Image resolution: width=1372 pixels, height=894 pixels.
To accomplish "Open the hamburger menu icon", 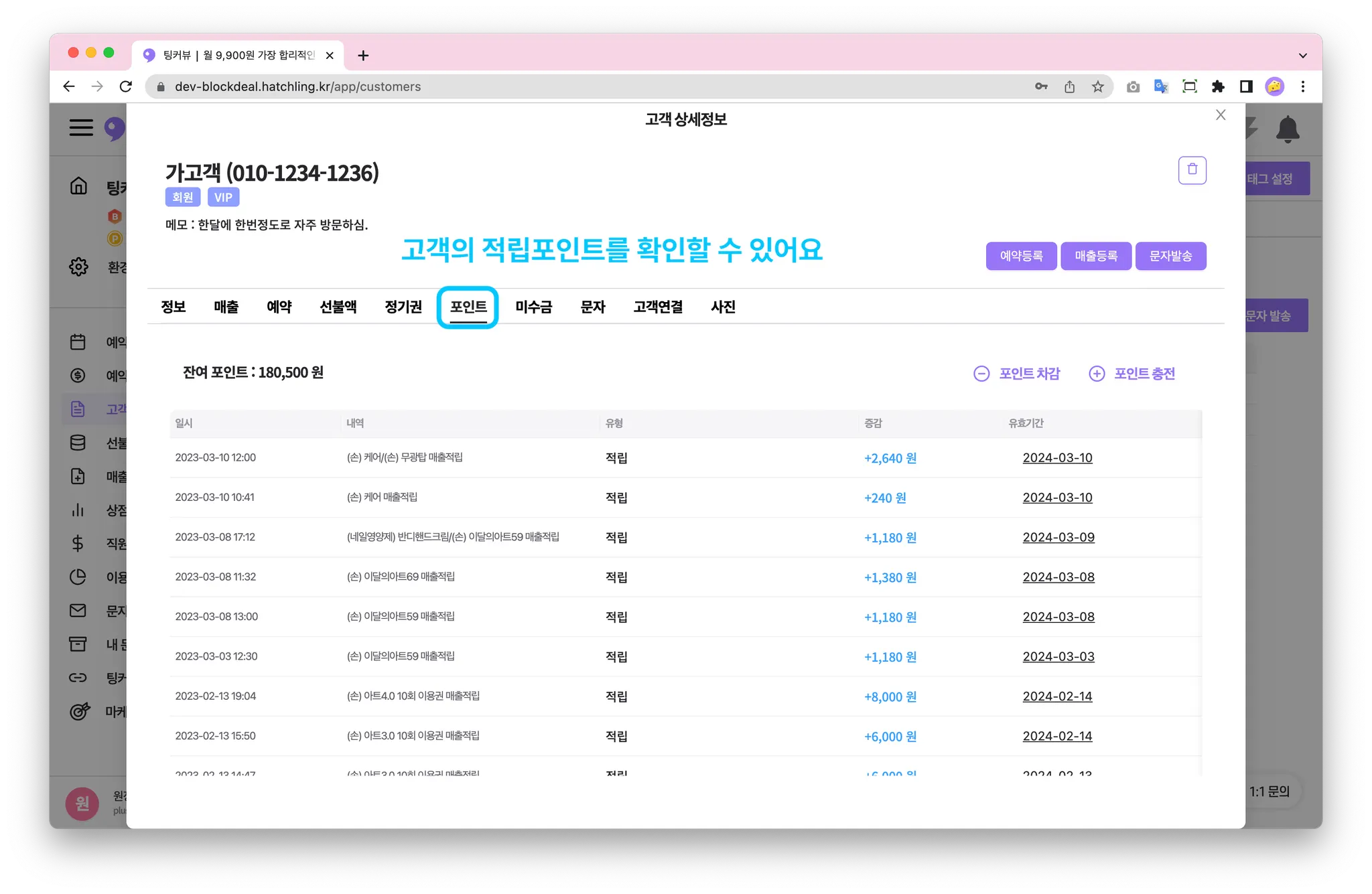I will (81, 127).
